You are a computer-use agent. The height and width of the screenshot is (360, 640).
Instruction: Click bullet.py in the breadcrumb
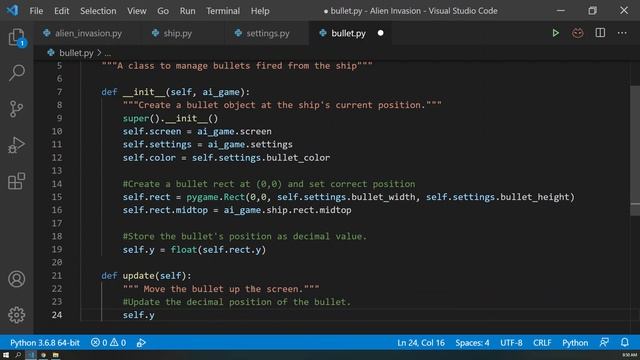76,53
